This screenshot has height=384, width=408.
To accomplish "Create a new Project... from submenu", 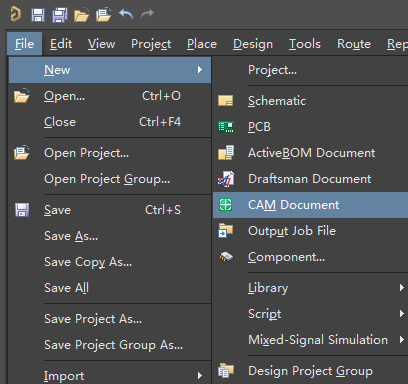I will 311,70.
